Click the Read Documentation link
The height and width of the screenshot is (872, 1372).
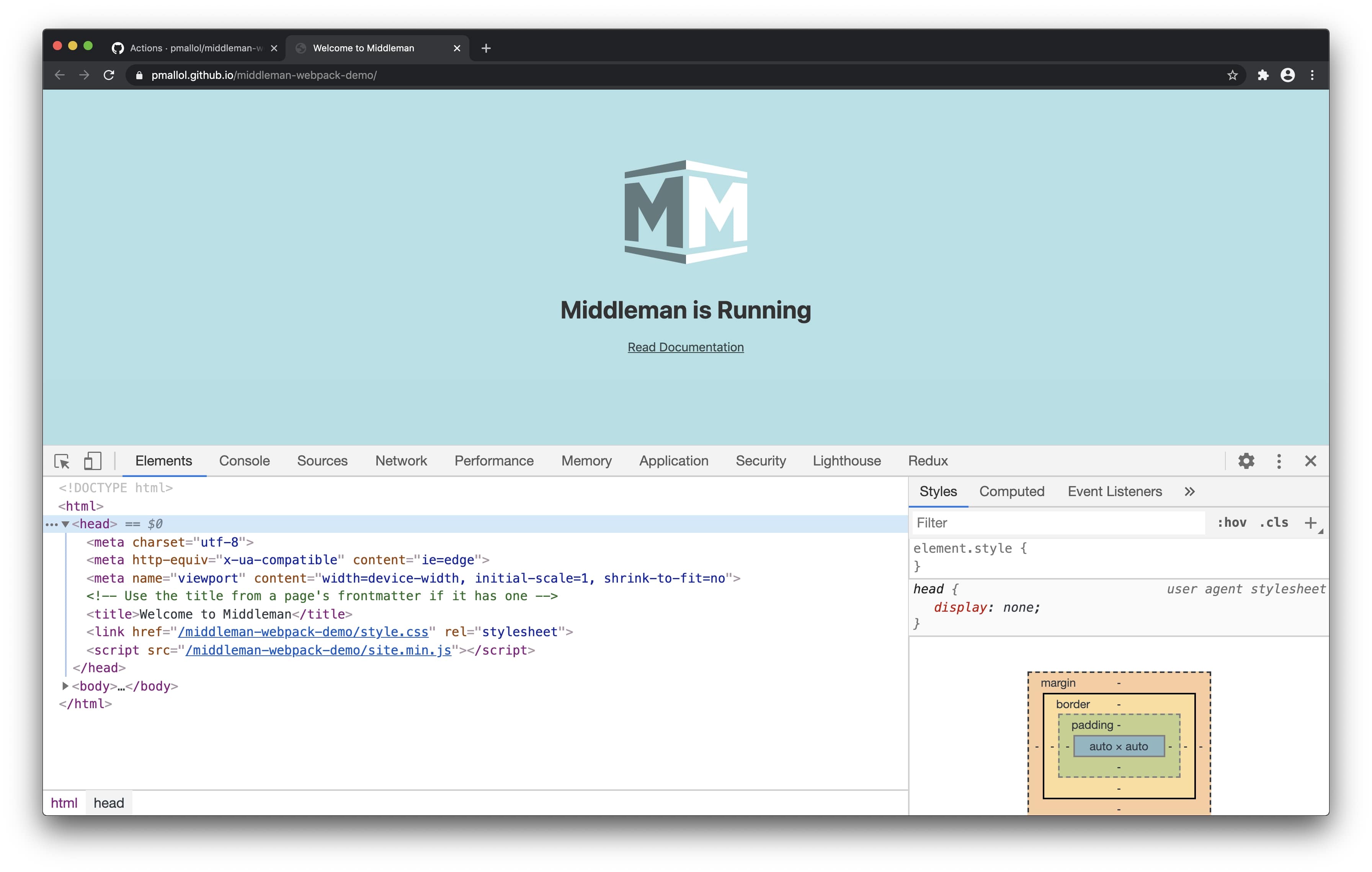[x=686, y=348]
